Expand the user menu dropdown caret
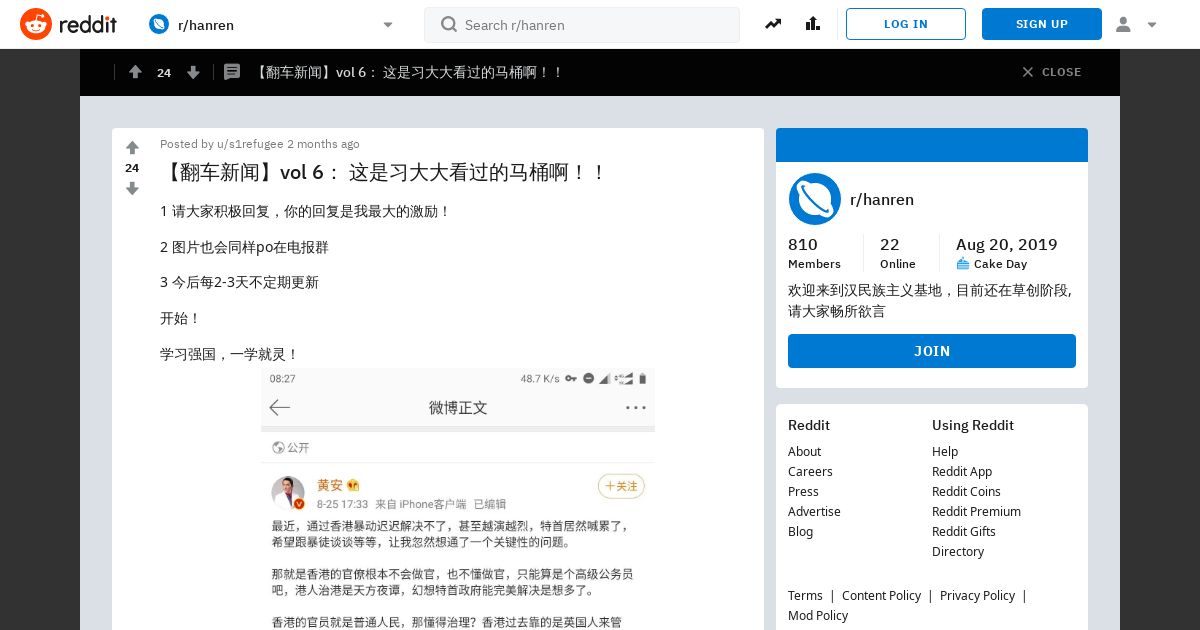This screenshot has width=1200, height=630. click(x=1152, y=25)
